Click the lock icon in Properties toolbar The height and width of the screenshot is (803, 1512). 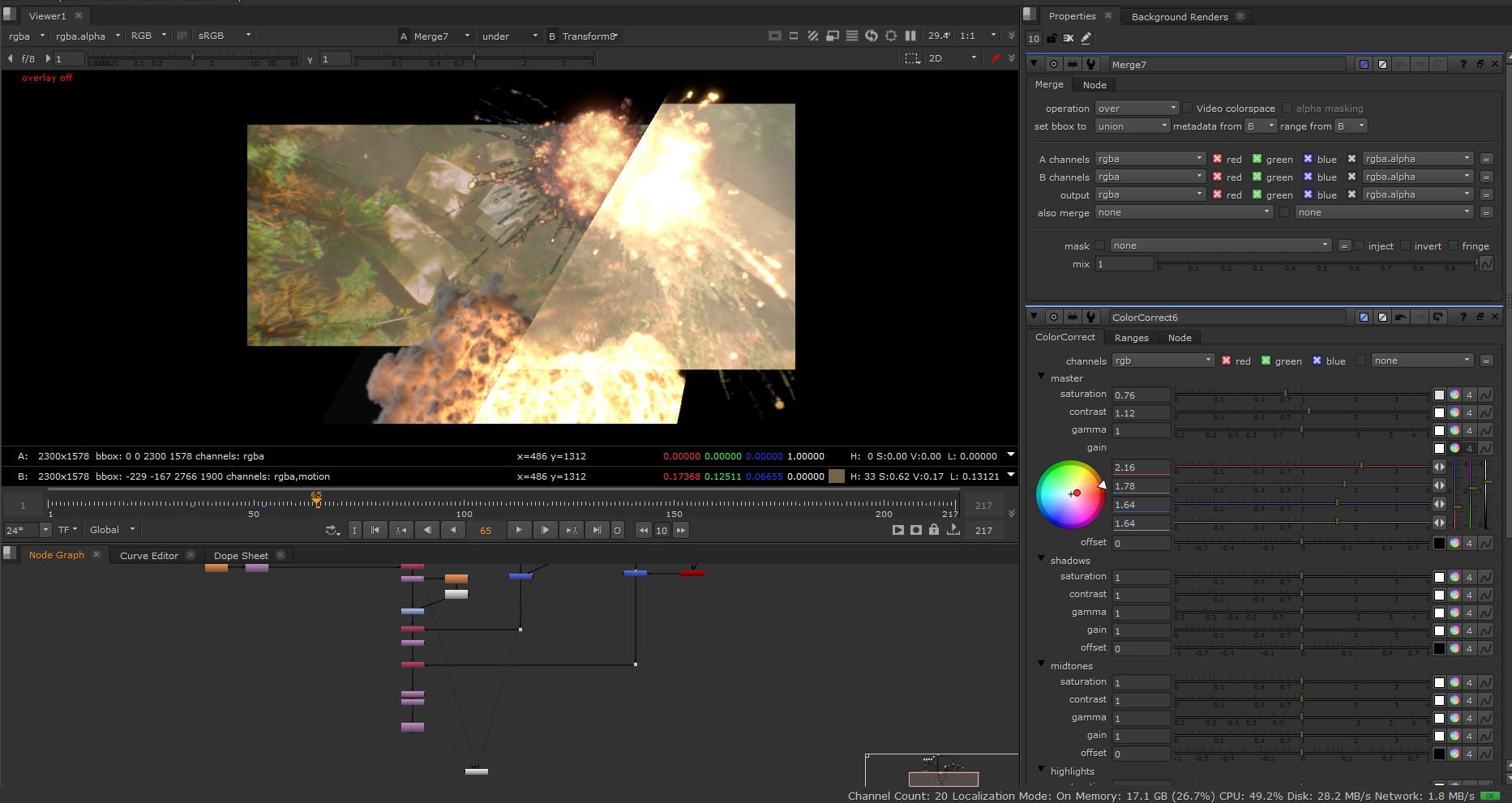(x=1052, y=38)
